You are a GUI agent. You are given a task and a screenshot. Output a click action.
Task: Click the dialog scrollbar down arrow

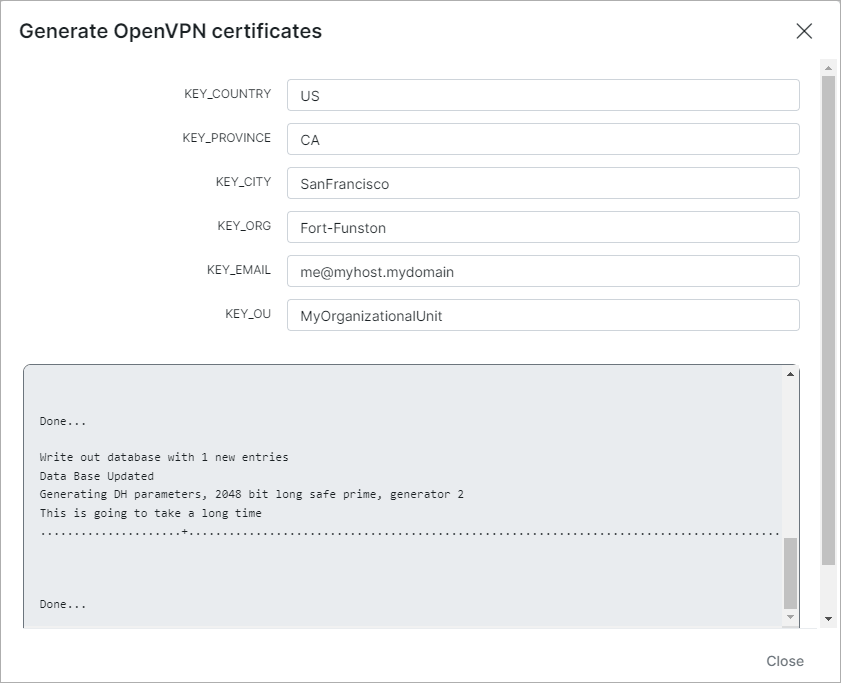point(828,620)
